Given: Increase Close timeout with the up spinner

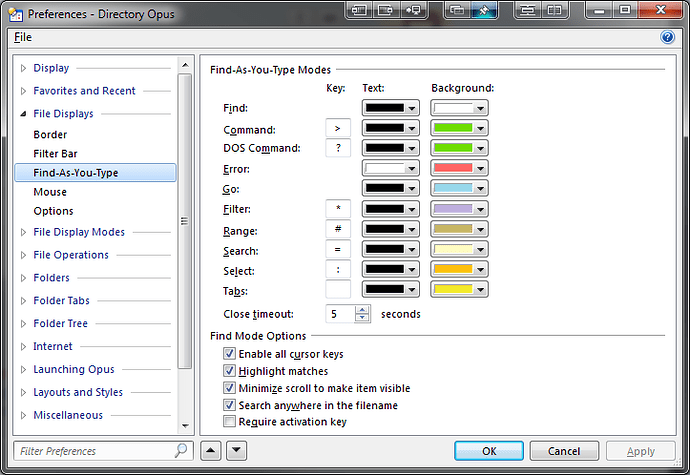Looking at the screenshot, I should point(362,310).
